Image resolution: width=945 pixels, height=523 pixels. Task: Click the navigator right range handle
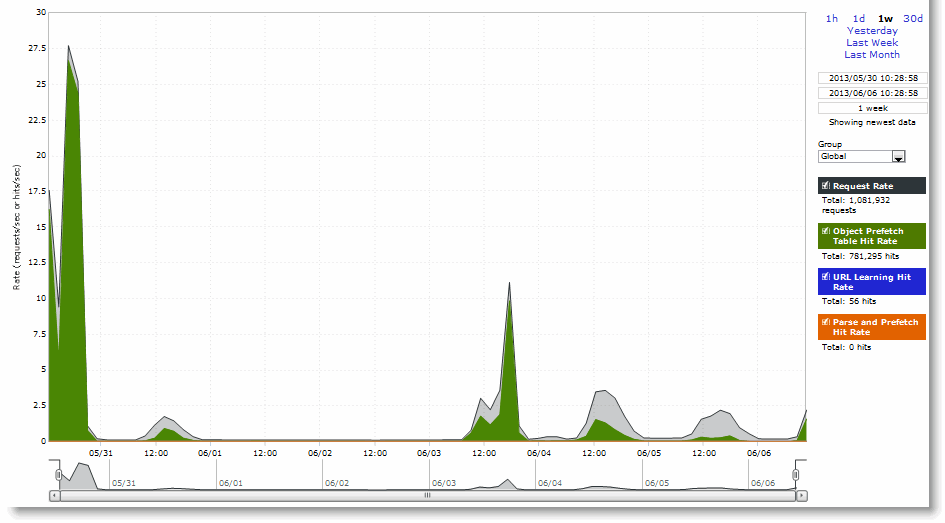796,475
